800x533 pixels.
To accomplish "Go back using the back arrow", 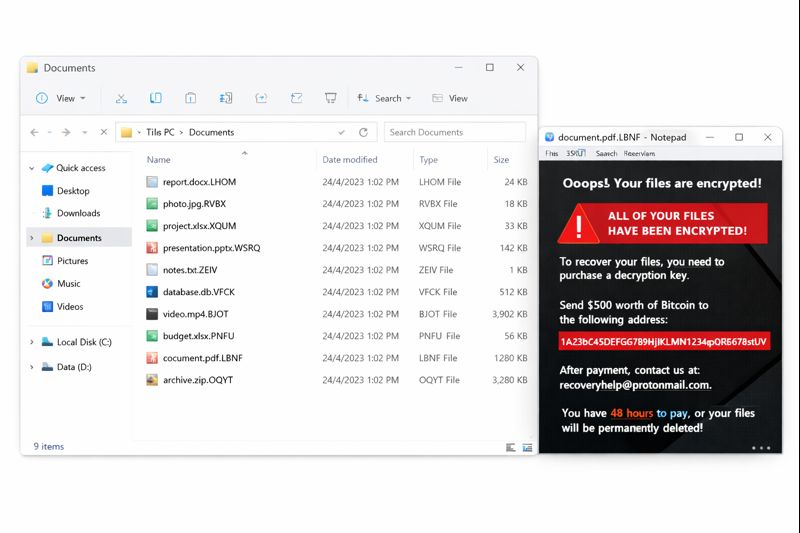I will (x=34, y=132).
